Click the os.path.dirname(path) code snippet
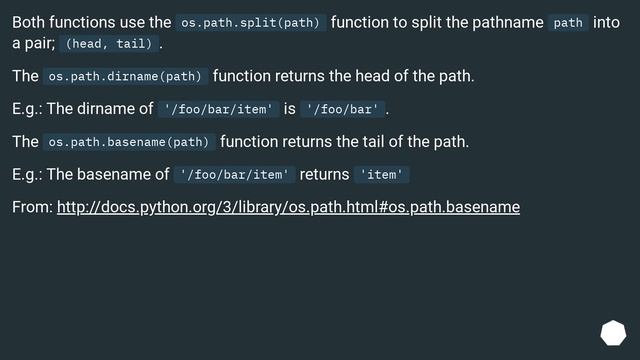 [x=125, y=76]
